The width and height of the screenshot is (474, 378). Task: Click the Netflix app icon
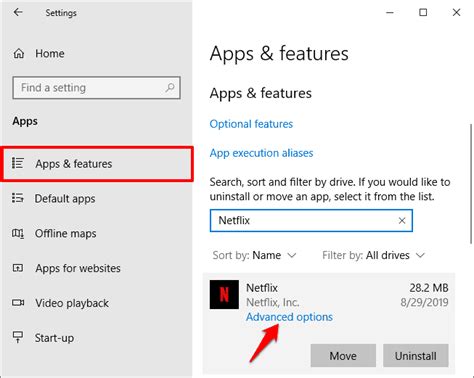click(224, 295)
